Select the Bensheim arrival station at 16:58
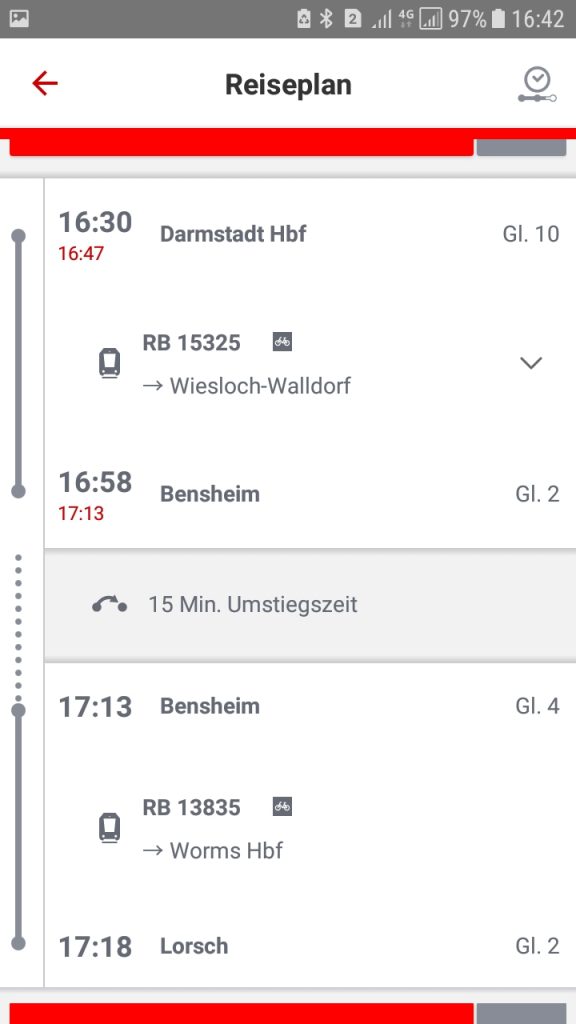This screenshot has width=576, height=1024. click(210, 494)
